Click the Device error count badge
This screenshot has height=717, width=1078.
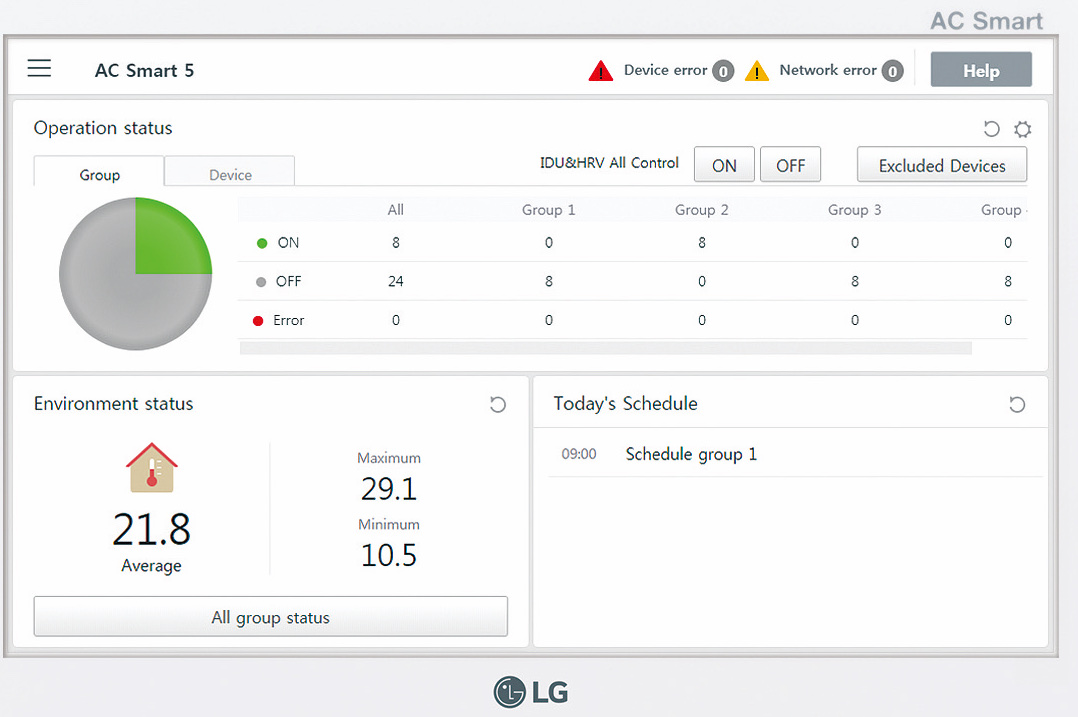(722, 71)
